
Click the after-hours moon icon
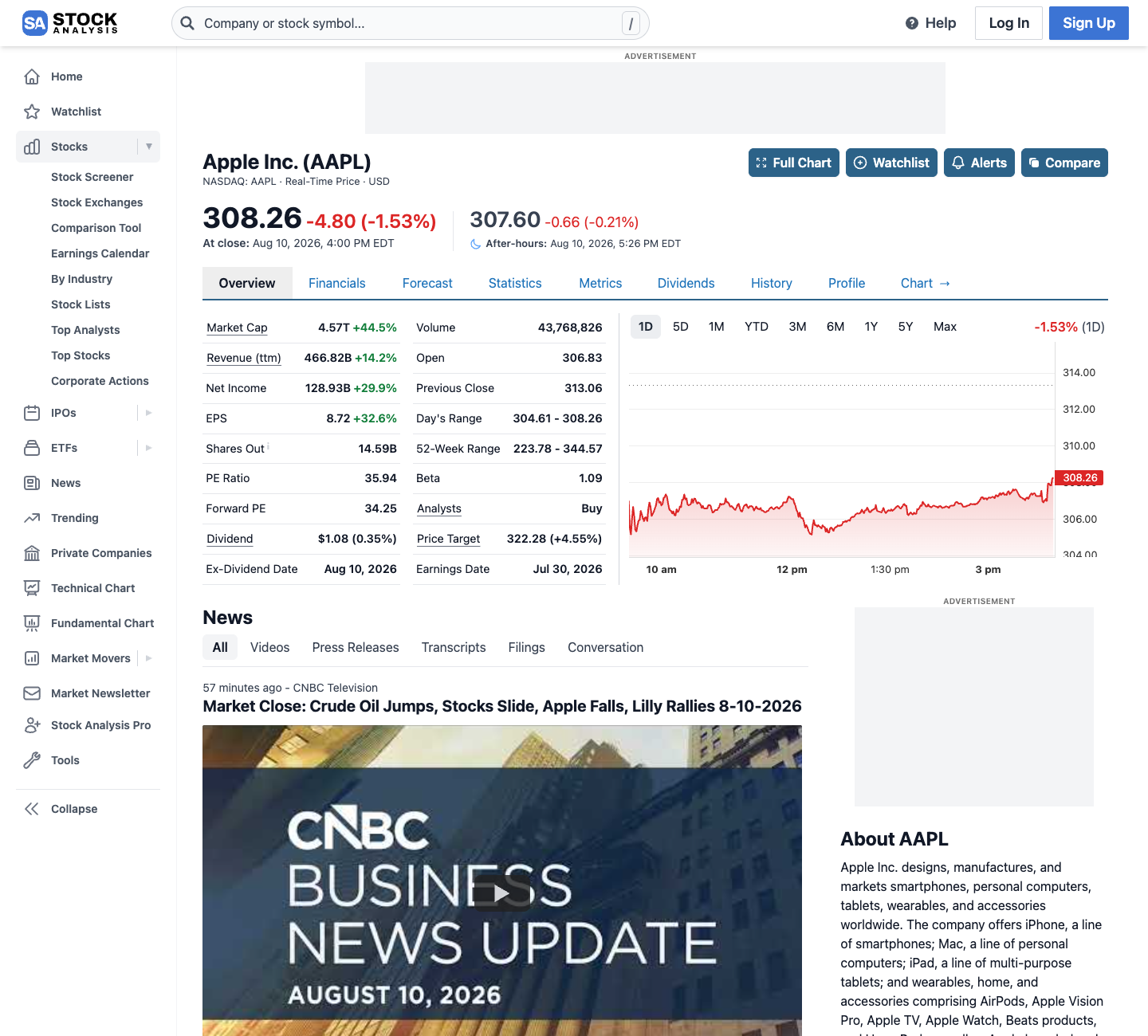[x=476, y=244]
